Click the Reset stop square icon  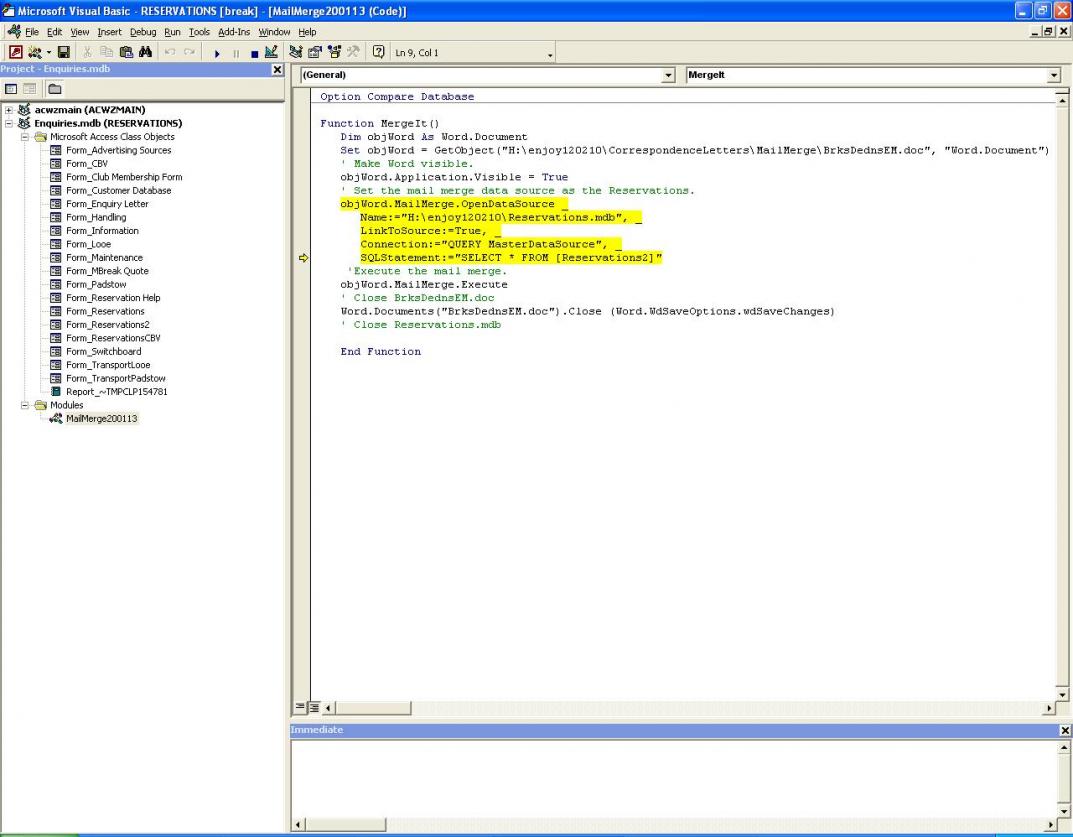tap(255, 52)
